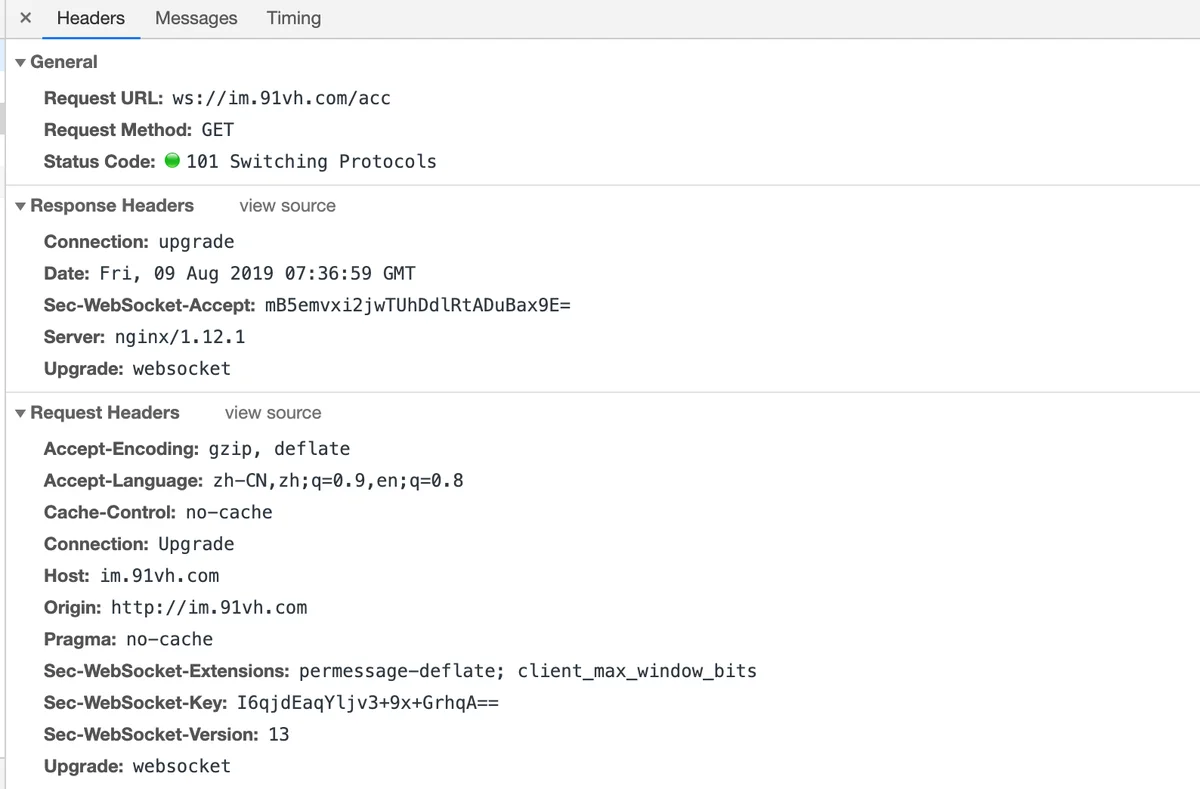This screenshot has height=789, width=1200.
Task: Select the Headers tab
Action: pos(91,18)
